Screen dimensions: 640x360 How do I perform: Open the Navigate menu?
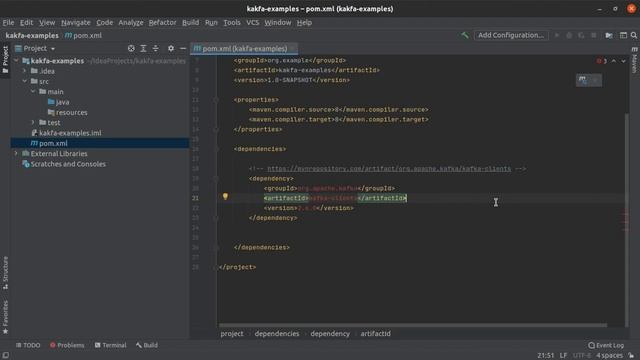coord(76,22)
